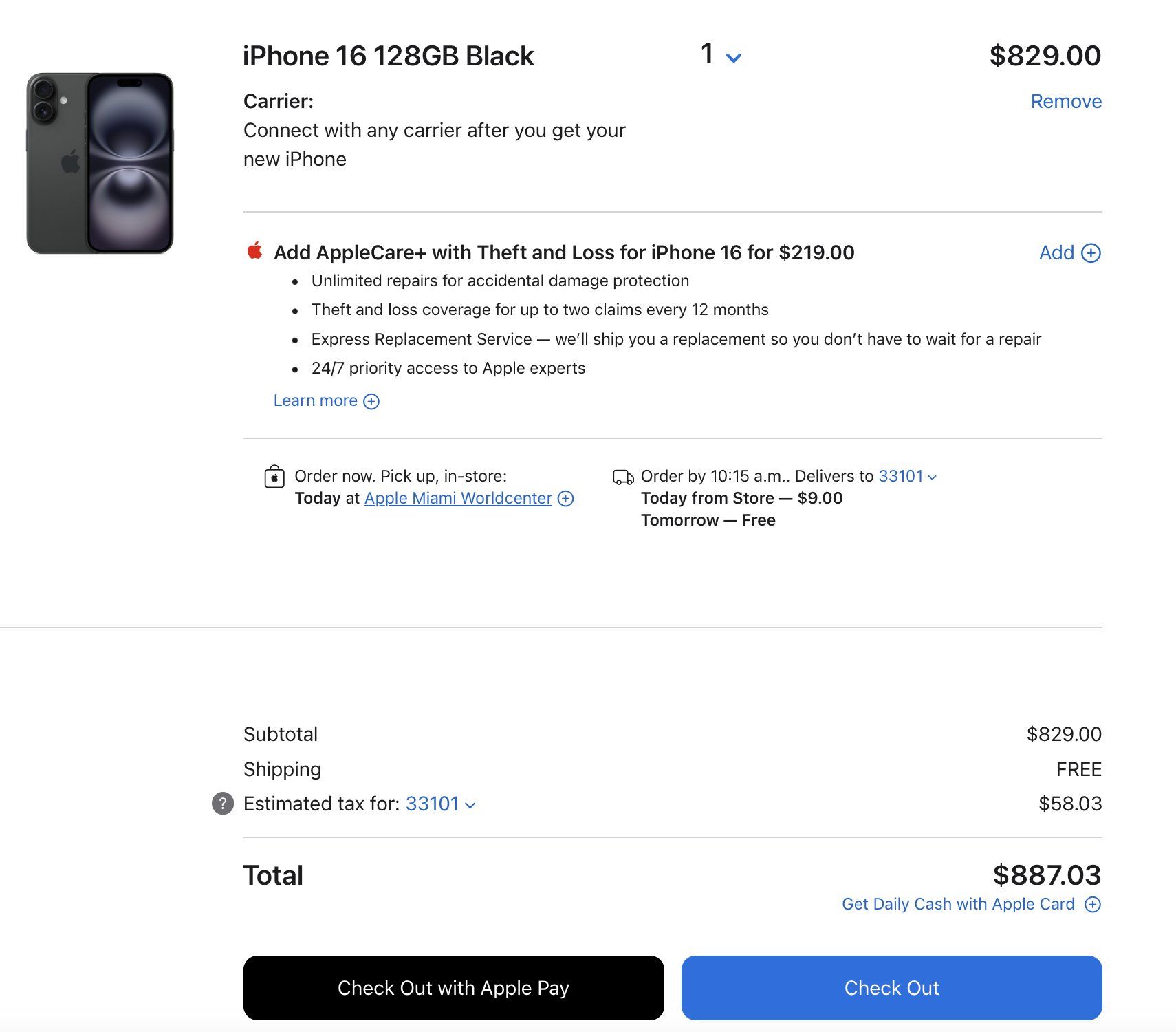Change the estimated tax ZIP code 33101

(x=440, y=804)
